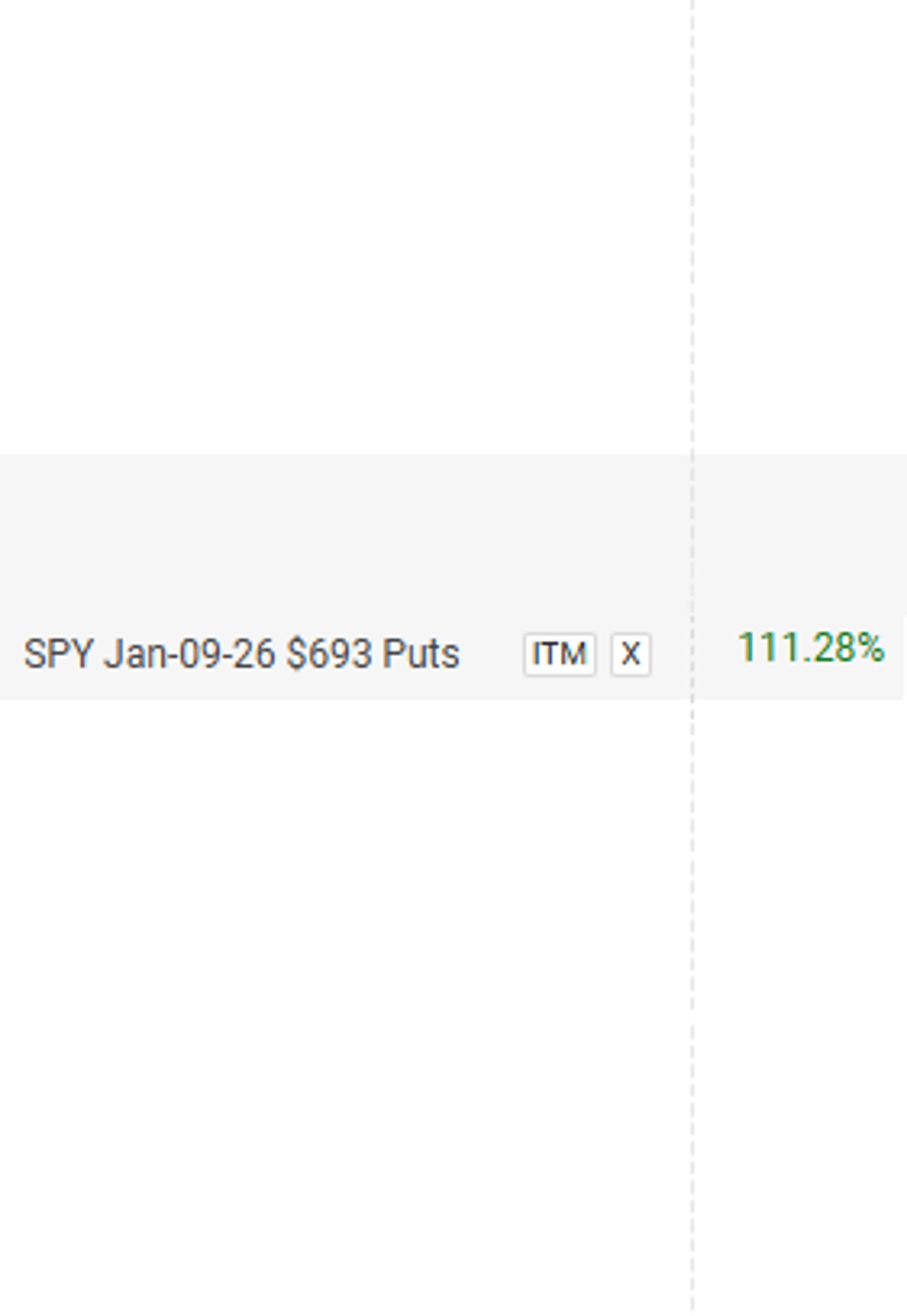907x1316 pixels.
Task: Click the SPY ticker symbol text
Action: [58, 654]
